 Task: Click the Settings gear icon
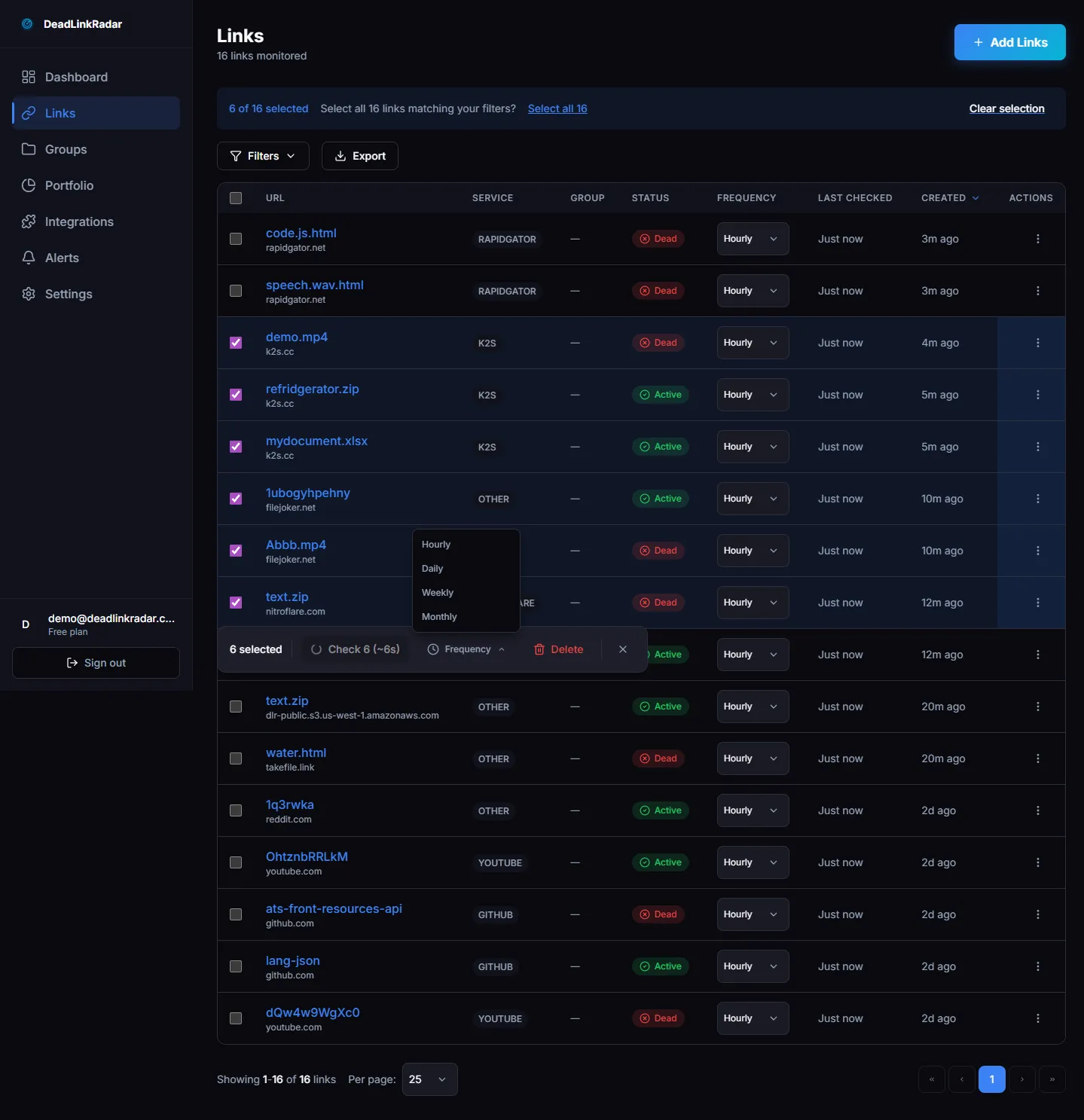[29, 294]
